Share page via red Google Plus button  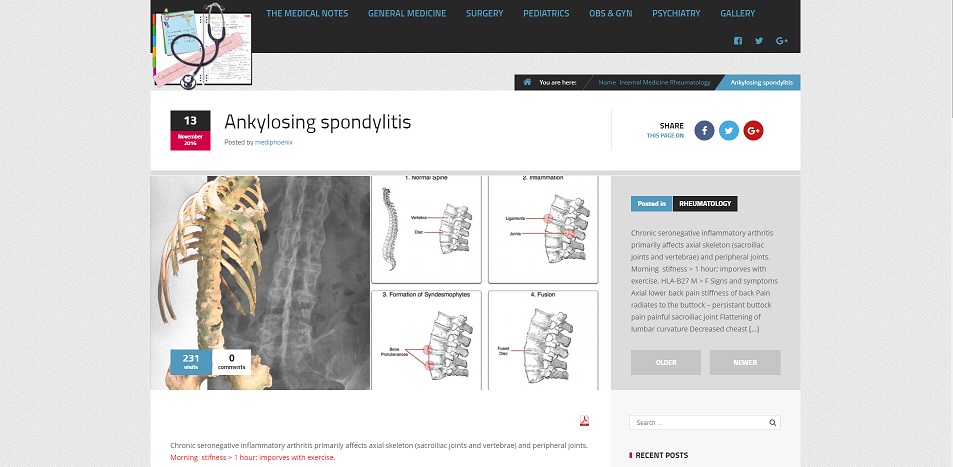coord(753,130)
